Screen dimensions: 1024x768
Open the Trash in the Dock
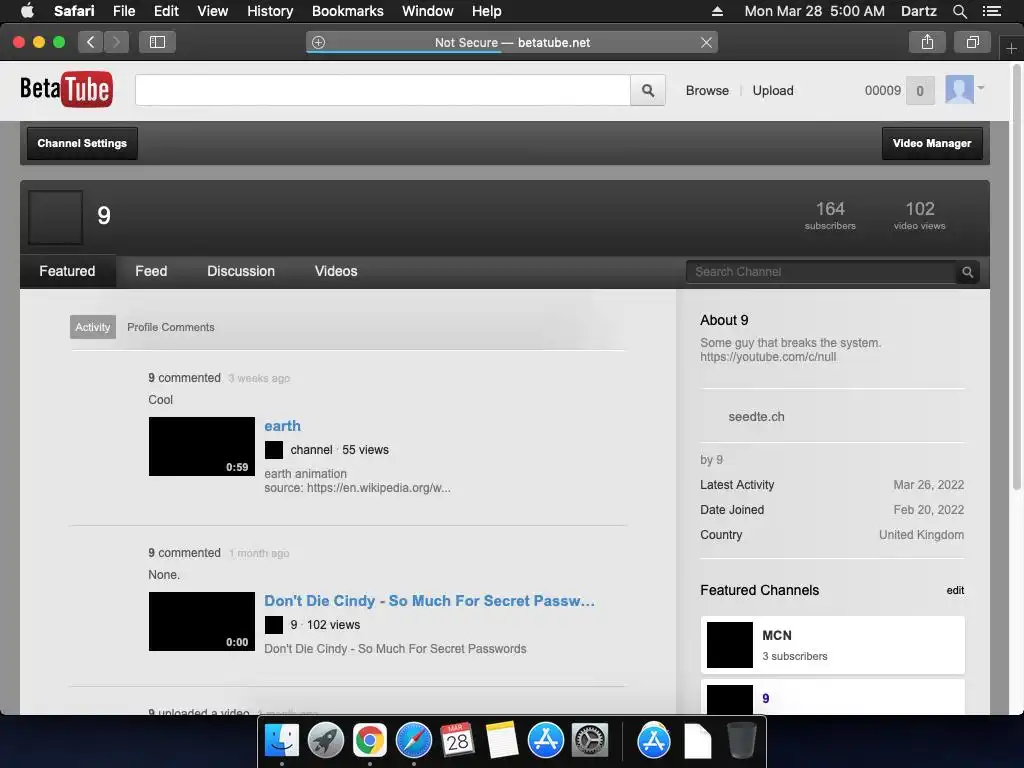[741, 740]
